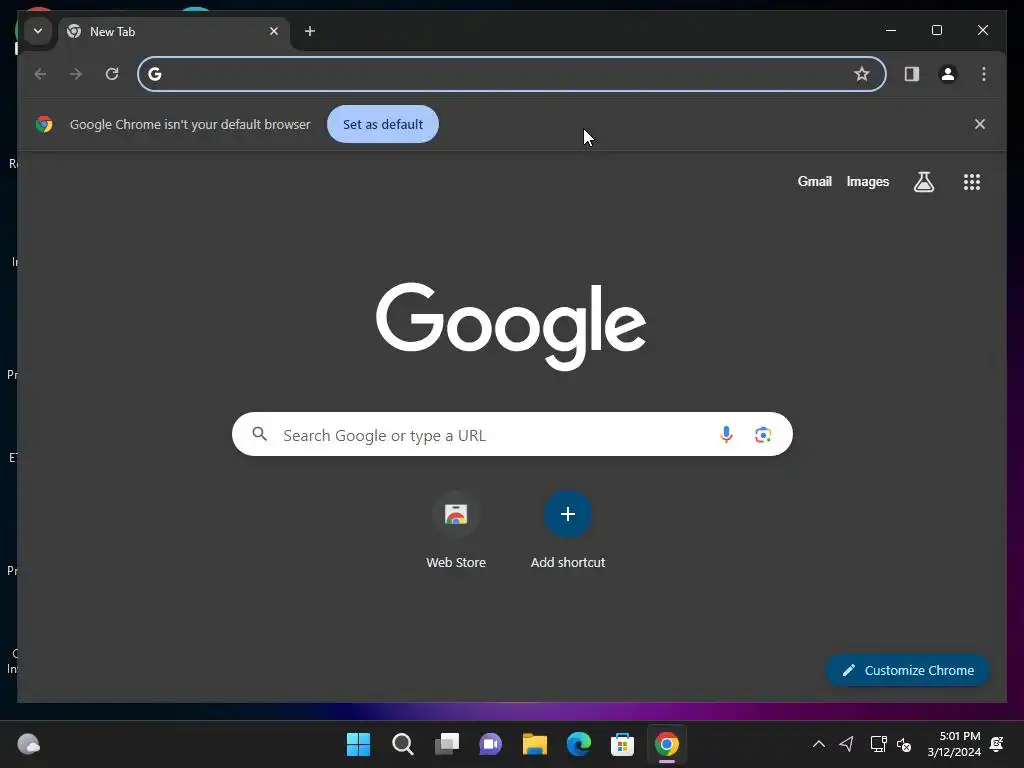Close the New Tab tab
The width and height of the screenshot is (1024, 768).
[x=274, y=31]
